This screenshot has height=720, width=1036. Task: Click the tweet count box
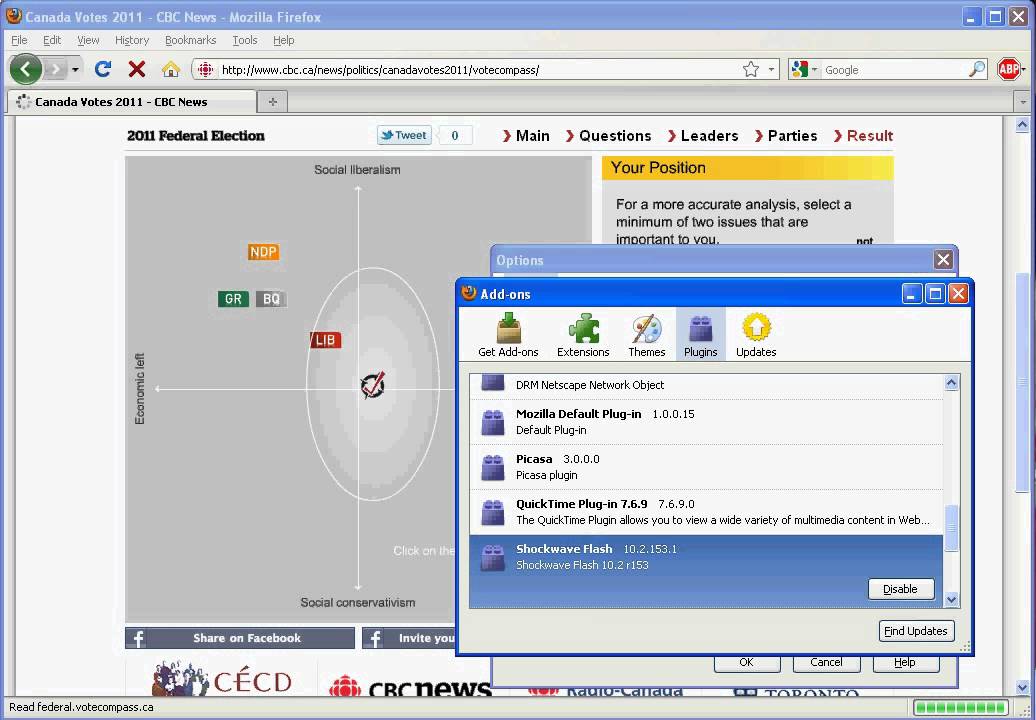[x=455, y=135]
